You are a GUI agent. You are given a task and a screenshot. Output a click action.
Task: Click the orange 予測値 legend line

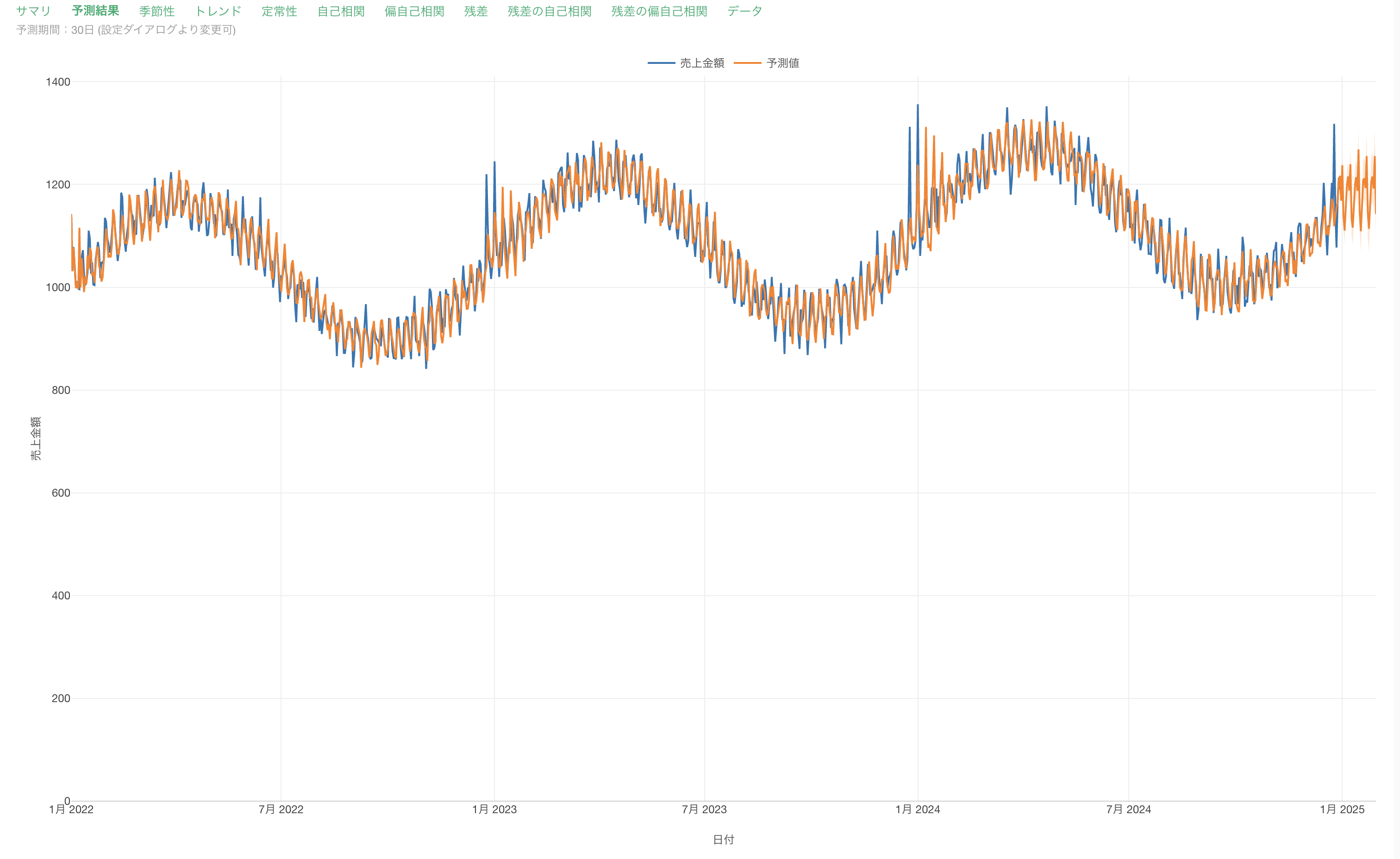coord(747,63)
